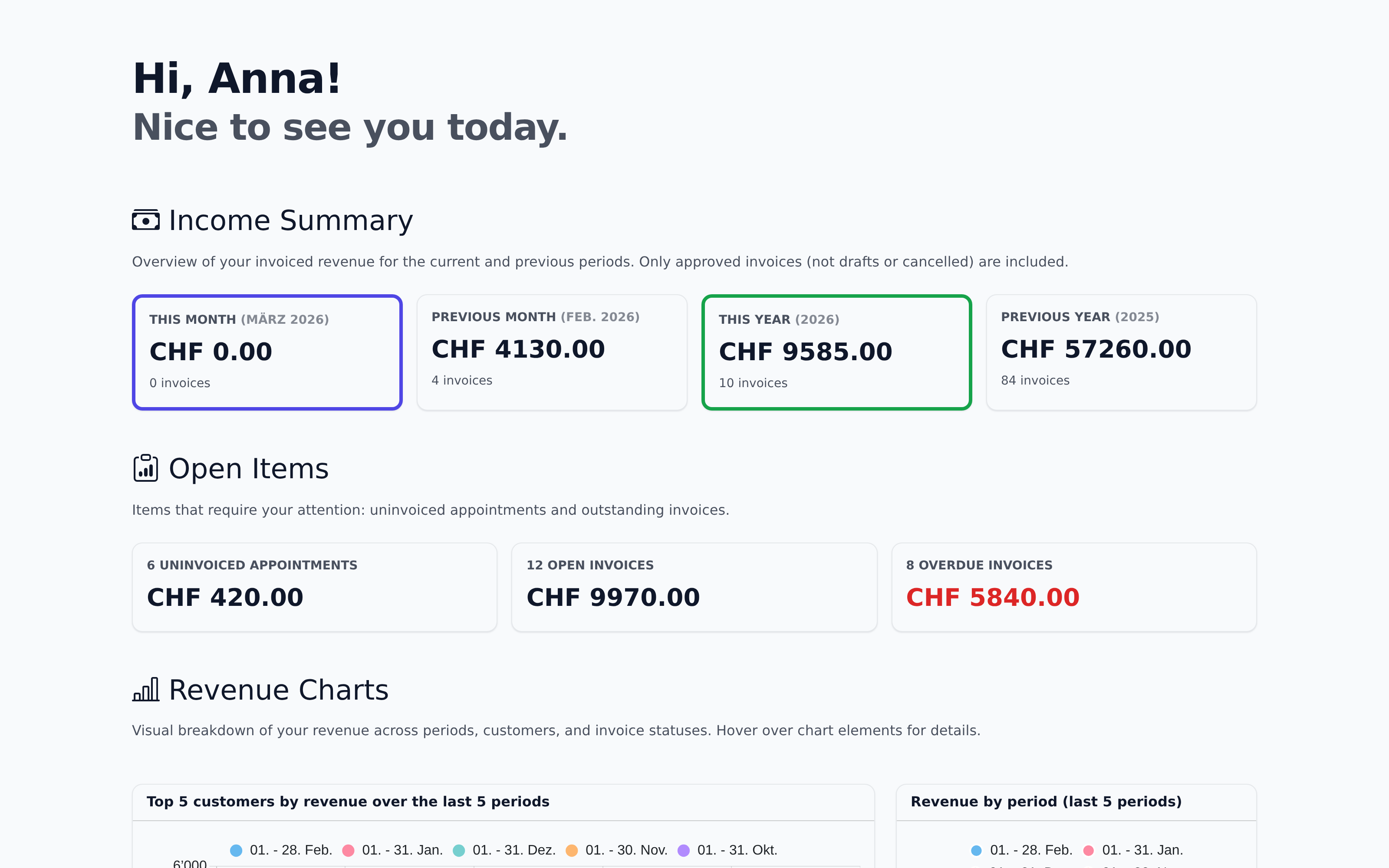This screenshot has height=868, width=1389.
Task: Click the Open Items clipboard icon
Action: point(146,468)
